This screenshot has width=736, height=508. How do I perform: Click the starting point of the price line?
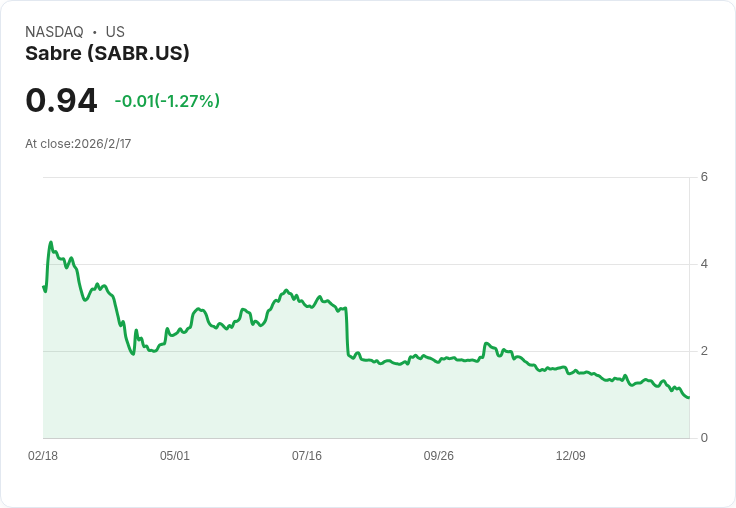[x=43, y=287]
